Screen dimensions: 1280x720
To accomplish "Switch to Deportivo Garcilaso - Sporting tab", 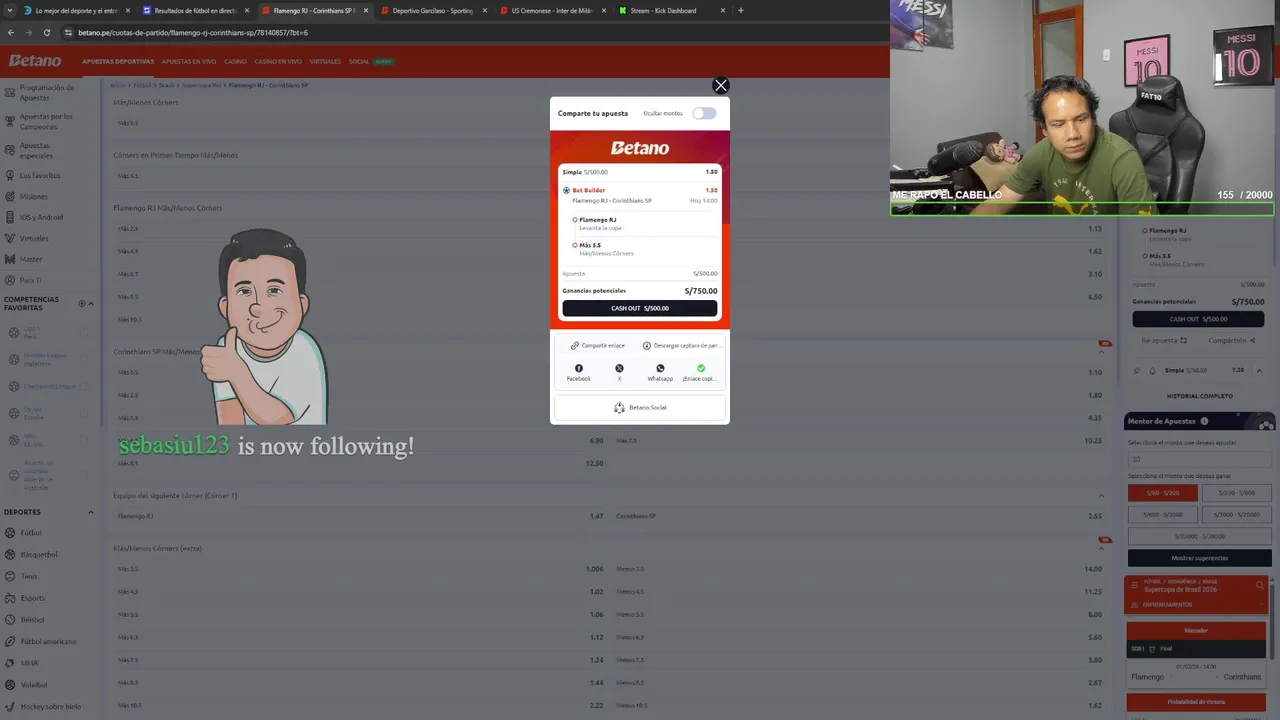I will 432,10.
